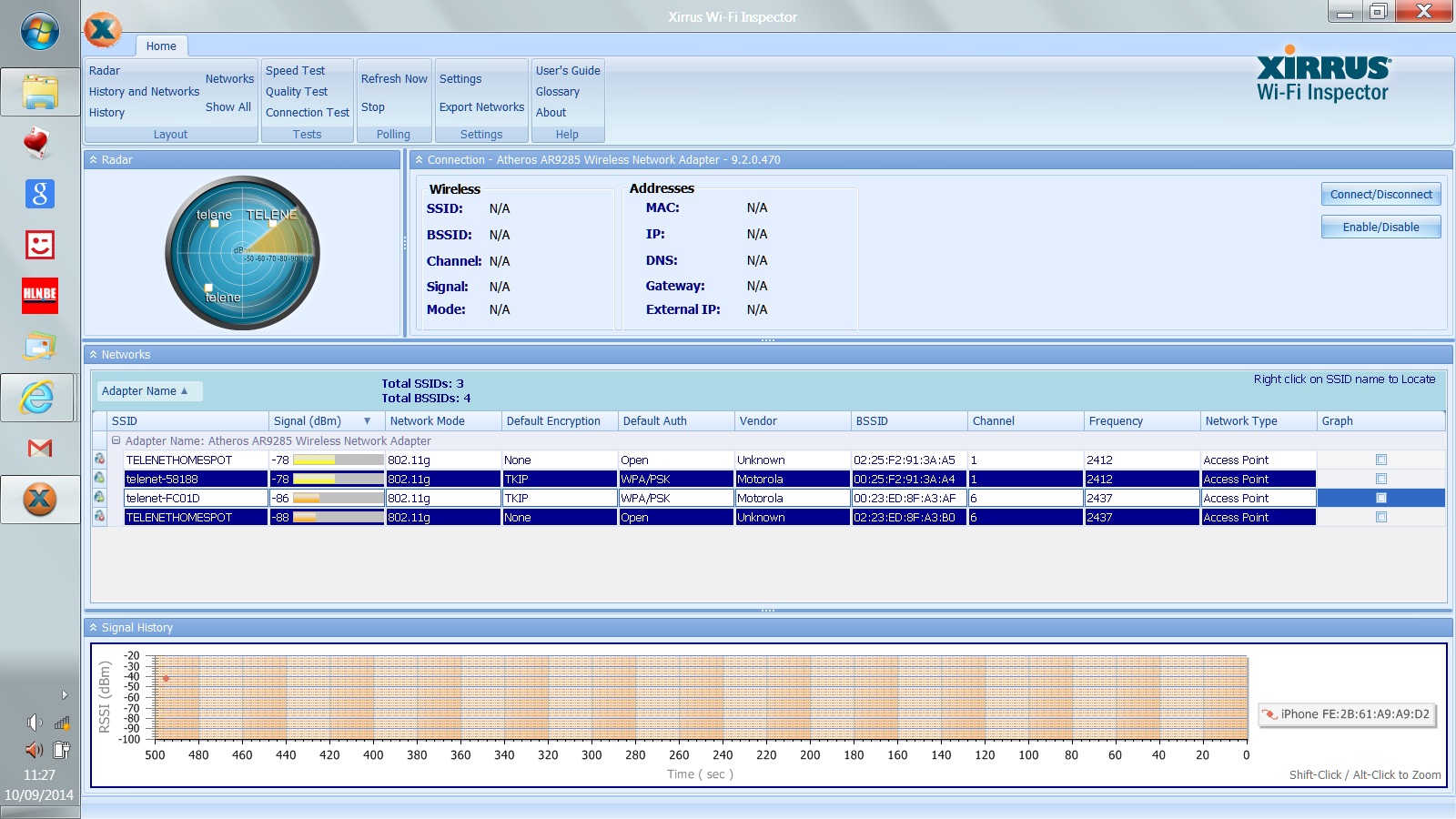Image resolution: width=1456 pixels, height=819 pixels.
Task: Run the Speed Test from the ribbon
Action: coord(295,71)
